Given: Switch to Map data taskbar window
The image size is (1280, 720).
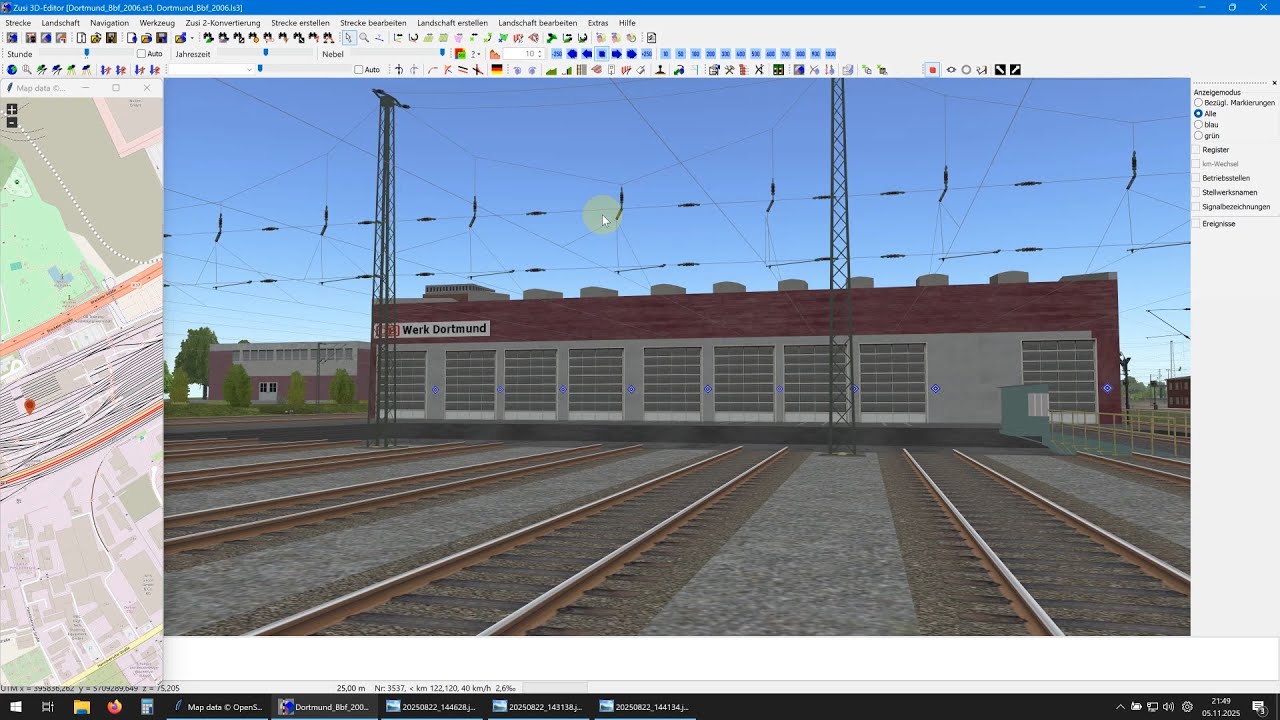Looking at the screenshot, I should (219, 707).
